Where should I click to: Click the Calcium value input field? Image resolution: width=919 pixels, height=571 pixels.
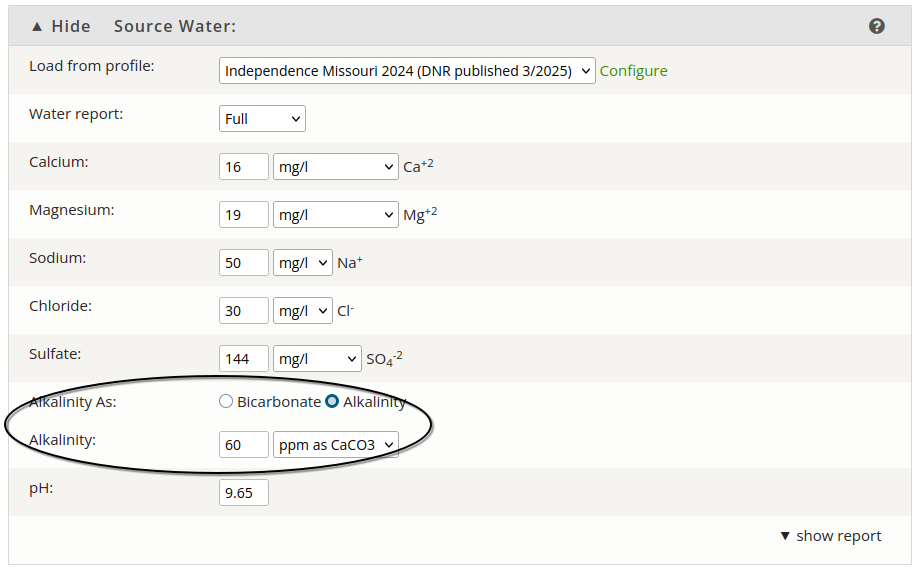coord(244,167)
